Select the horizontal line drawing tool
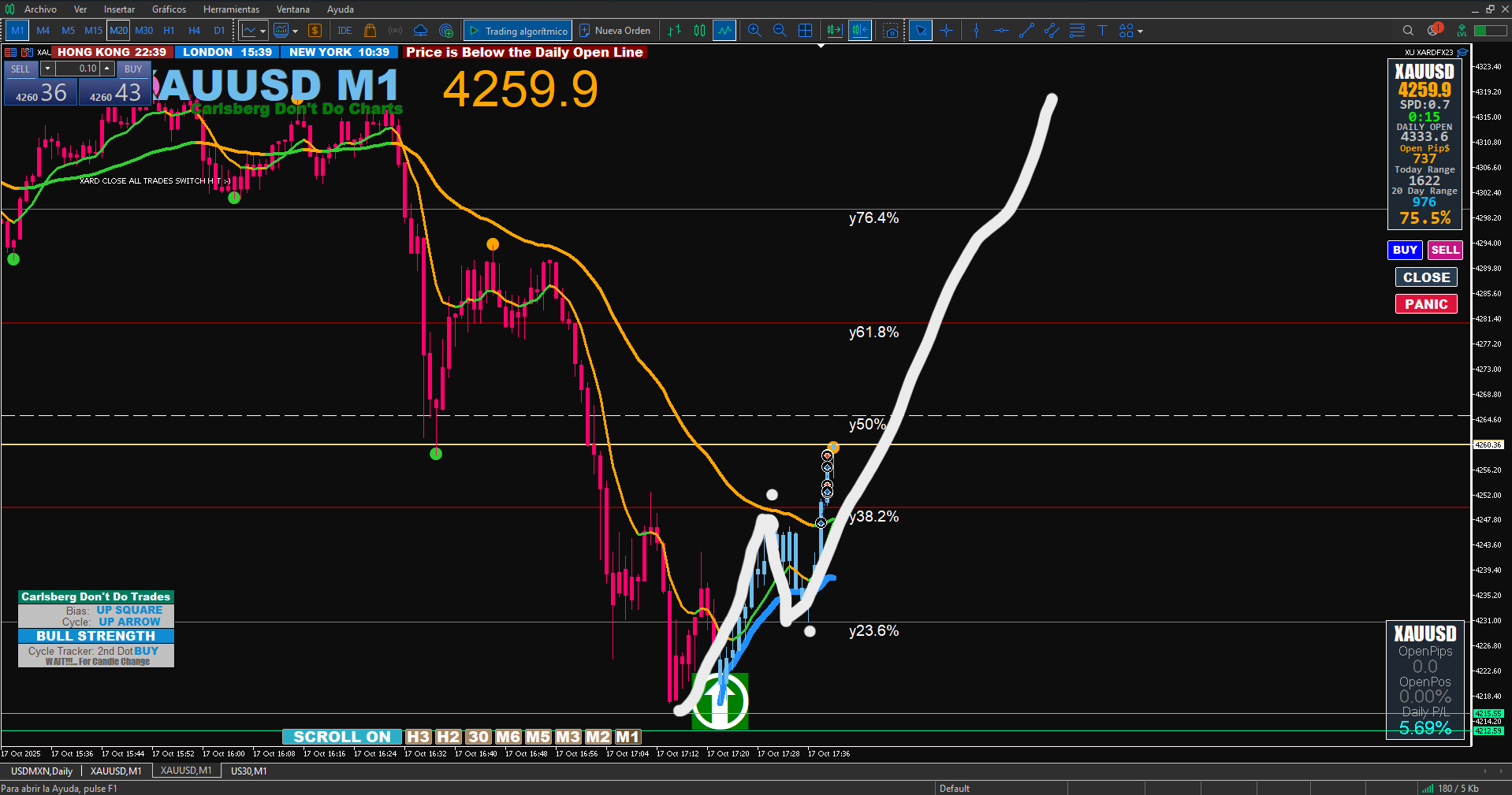The width and height of the screenshot is (1512, 795). pyautogui.click(x=1001, y=31)
